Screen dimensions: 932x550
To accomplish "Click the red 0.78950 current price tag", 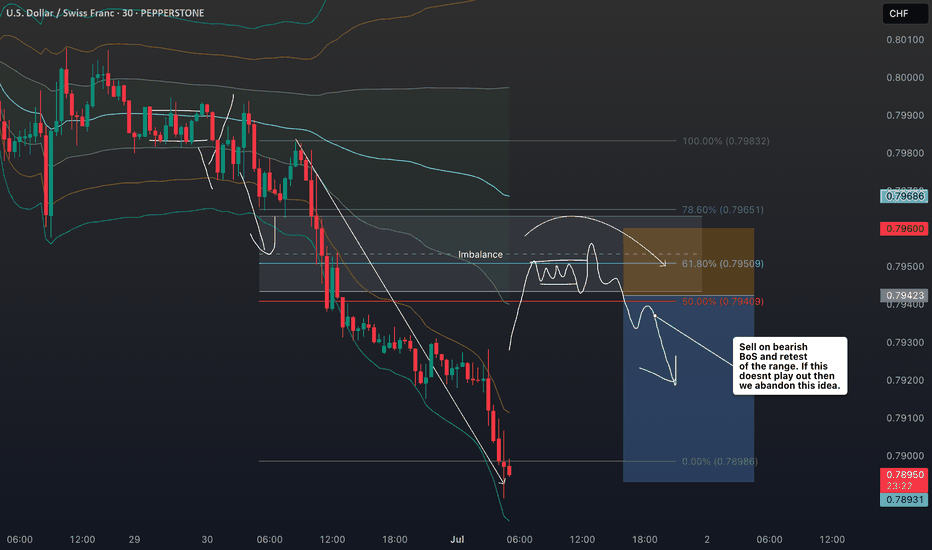I will pos(904,474).
